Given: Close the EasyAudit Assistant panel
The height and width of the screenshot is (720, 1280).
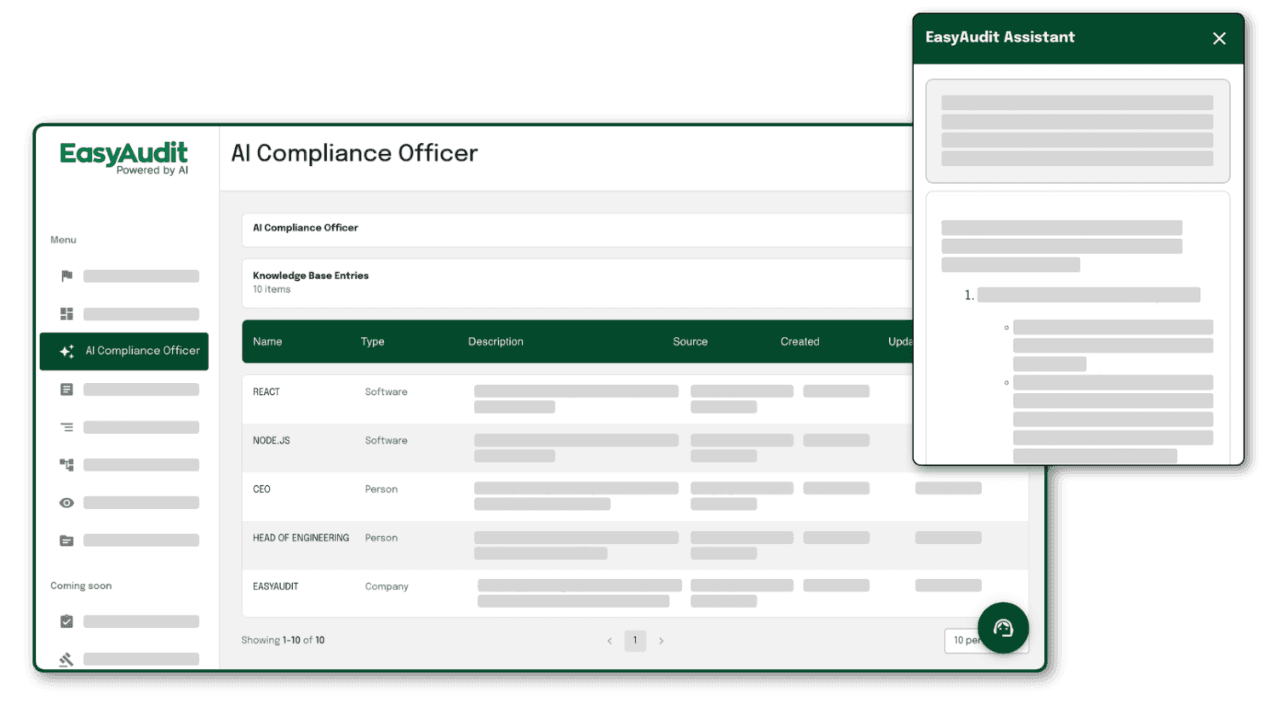Looking at the screenshot, I should [1219, 38].
